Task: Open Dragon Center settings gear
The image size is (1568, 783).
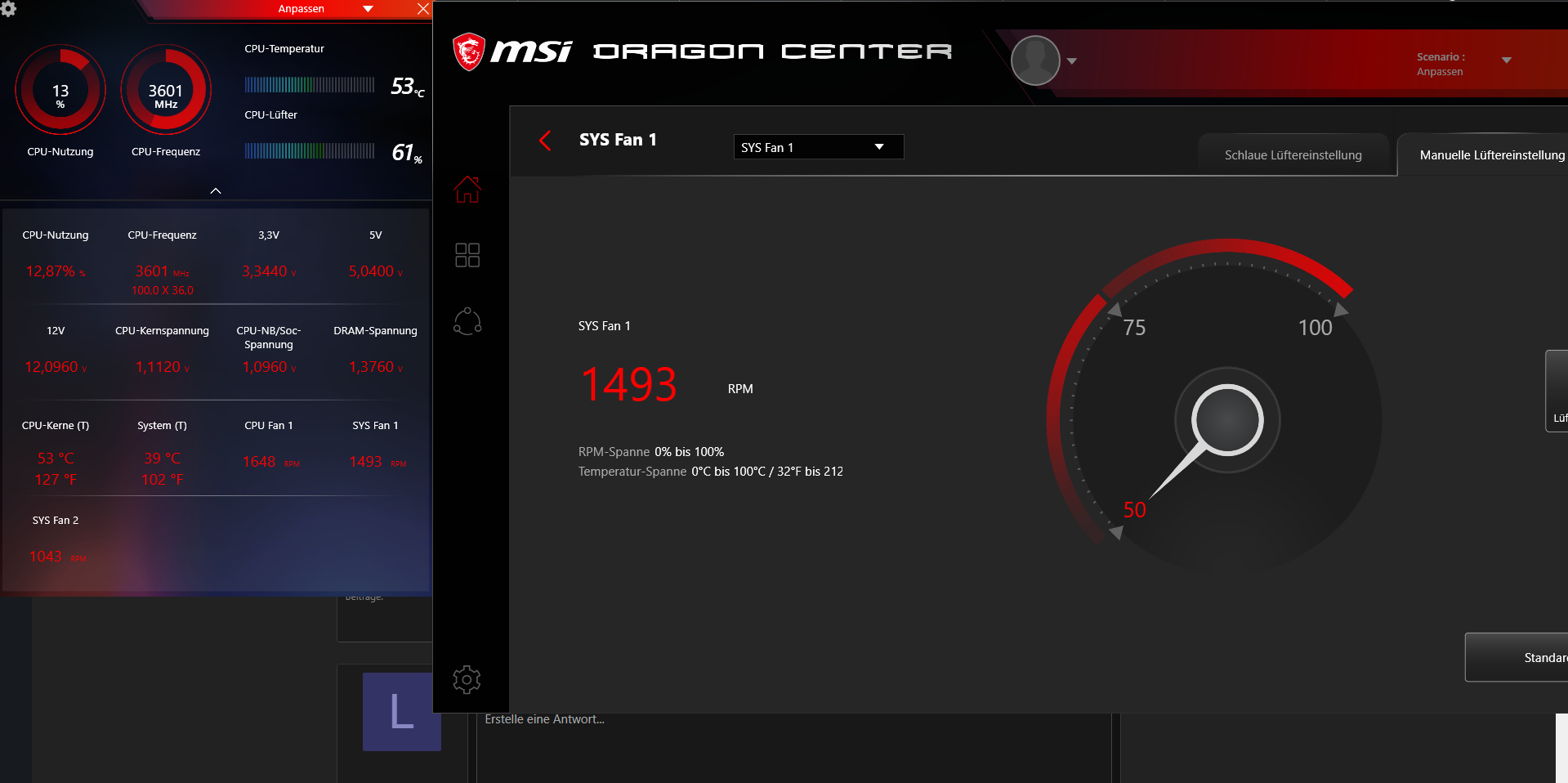Action: [467, 679]
